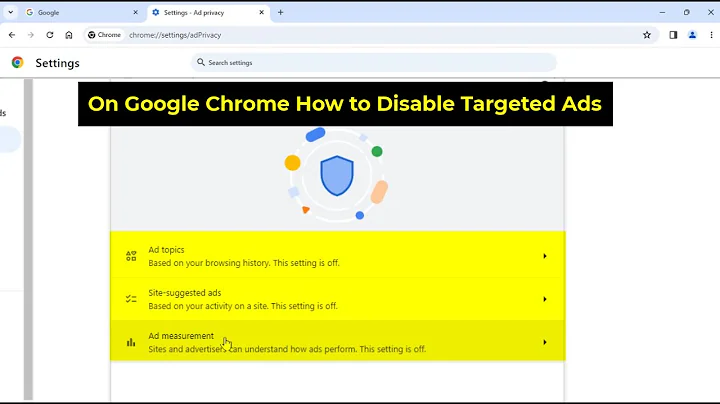Click the forward navigation arrow

pos(31,35)
